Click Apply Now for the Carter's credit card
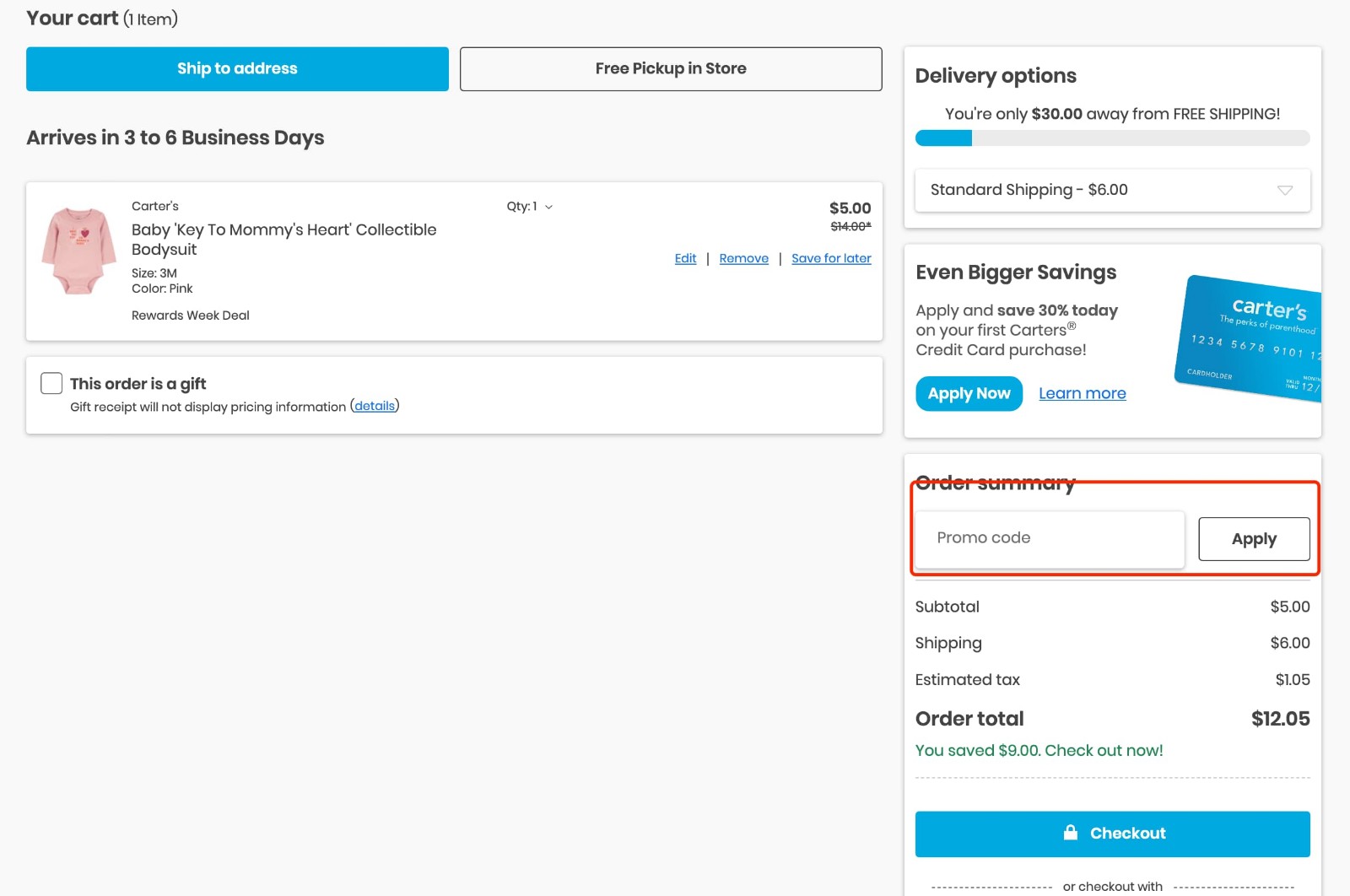This screenshot has width=1350, height=896. [969, 393]
